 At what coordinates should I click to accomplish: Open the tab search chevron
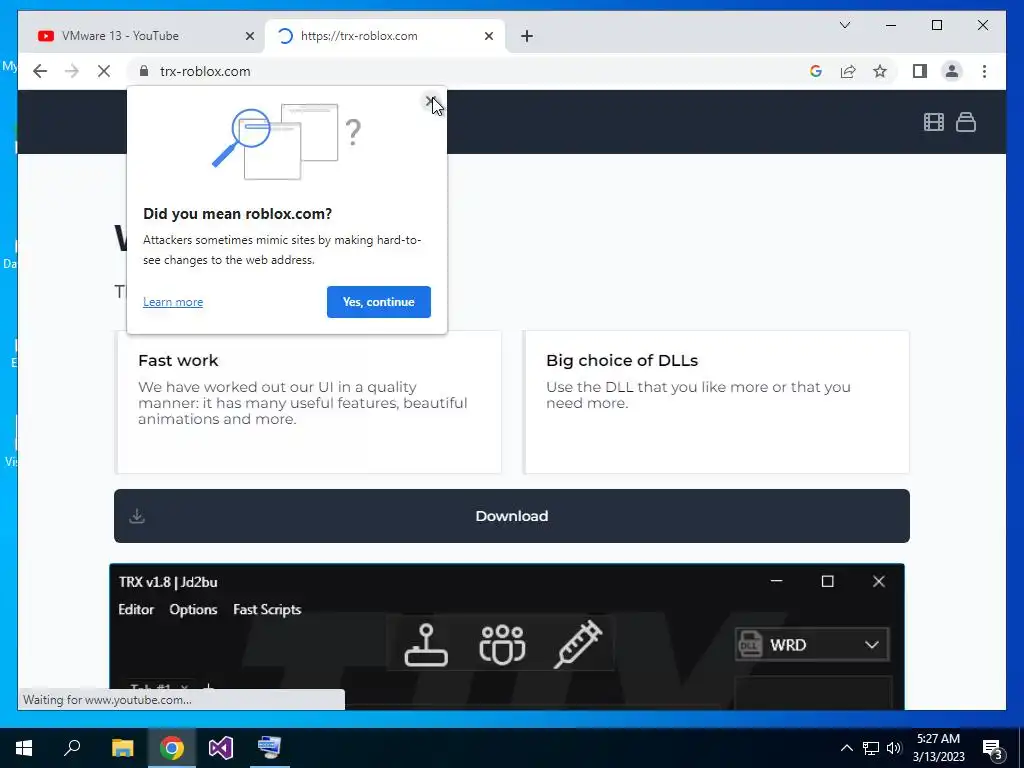844,25
